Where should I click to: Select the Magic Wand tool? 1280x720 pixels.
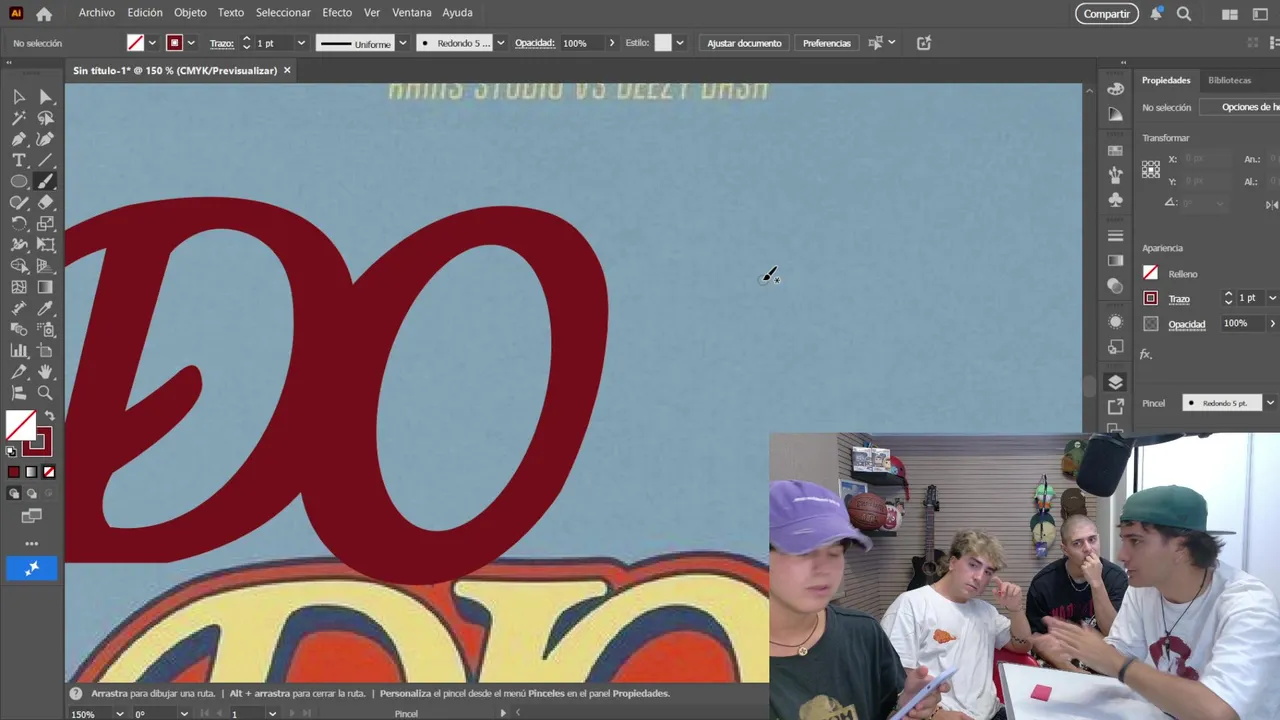[x=19, y=118]
